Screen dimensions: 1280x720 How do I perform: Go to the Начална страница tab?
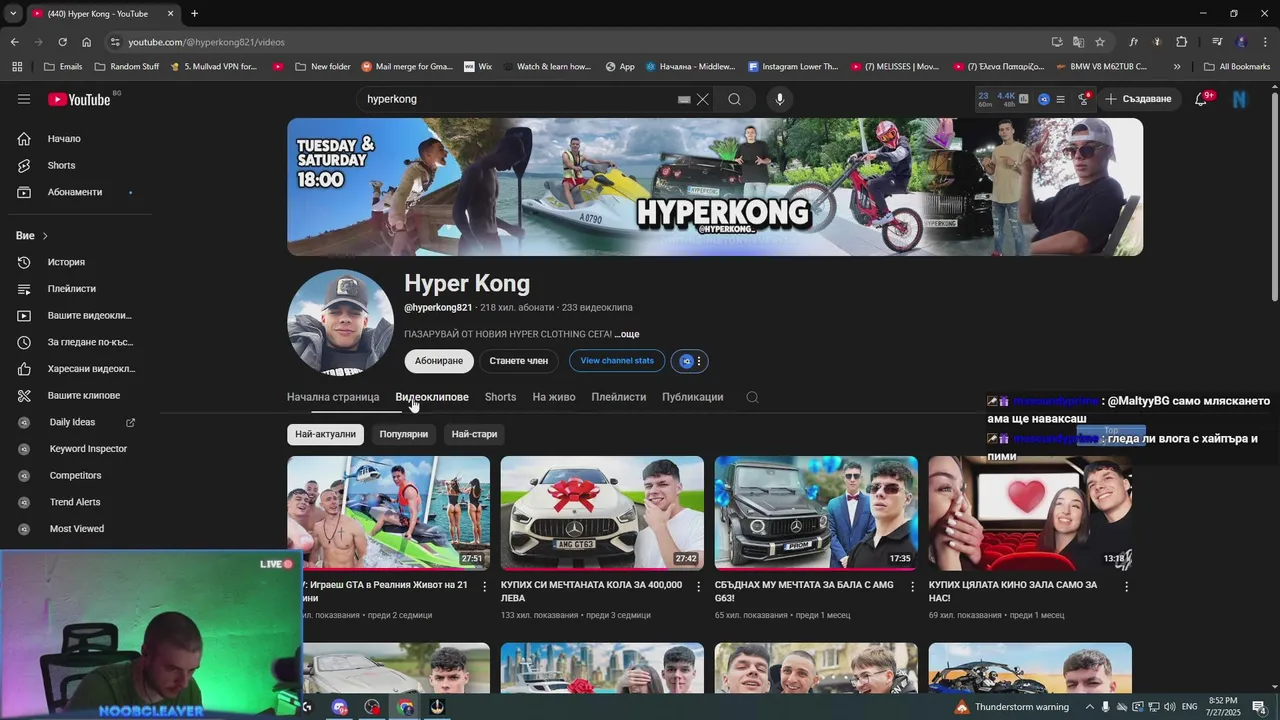(x=333, y=397)
